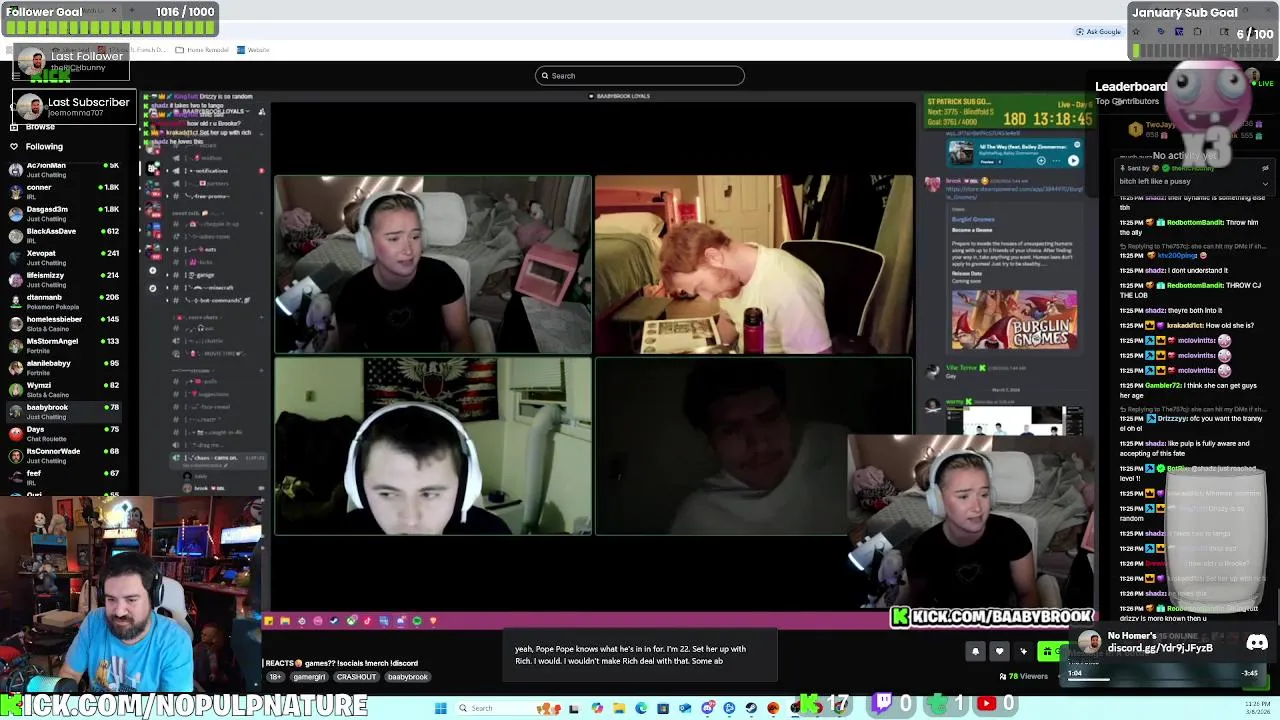Select the Discord bot-commands channel
The height and width of the screenshot is (720, 1280).
[212, 300]
